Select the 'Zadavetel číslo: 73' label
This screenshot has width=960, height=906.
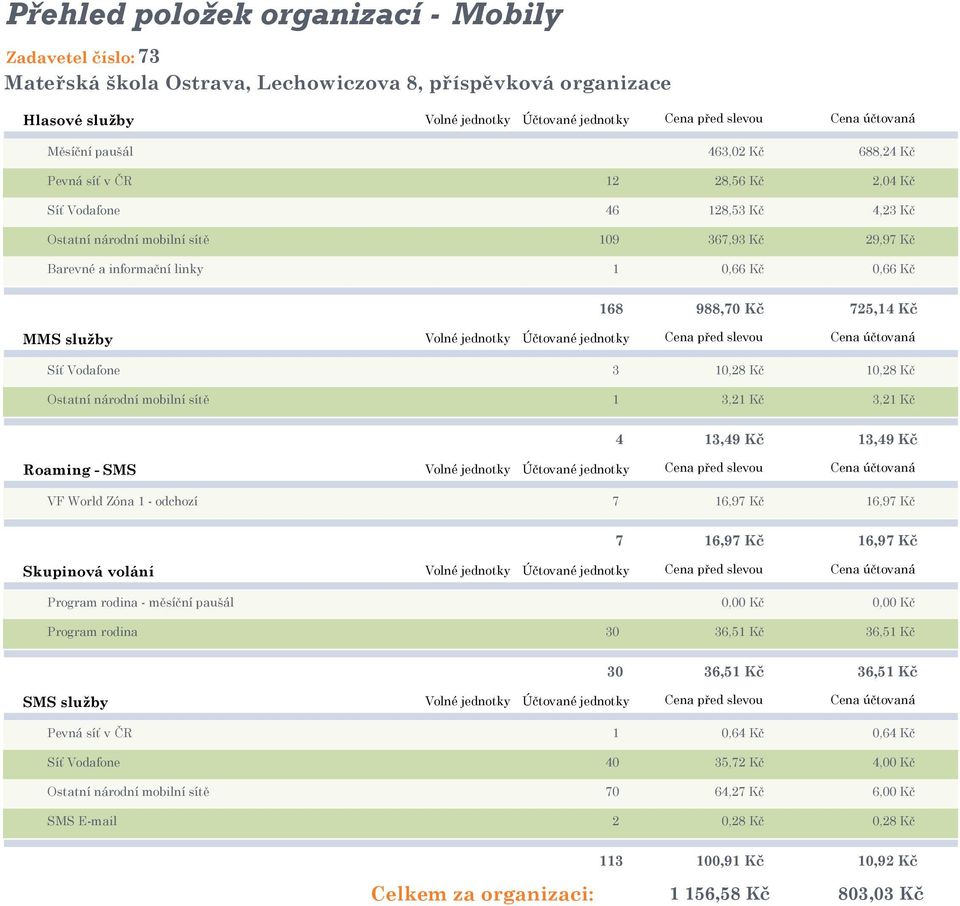pyautogui.click(x=83, y=57)
